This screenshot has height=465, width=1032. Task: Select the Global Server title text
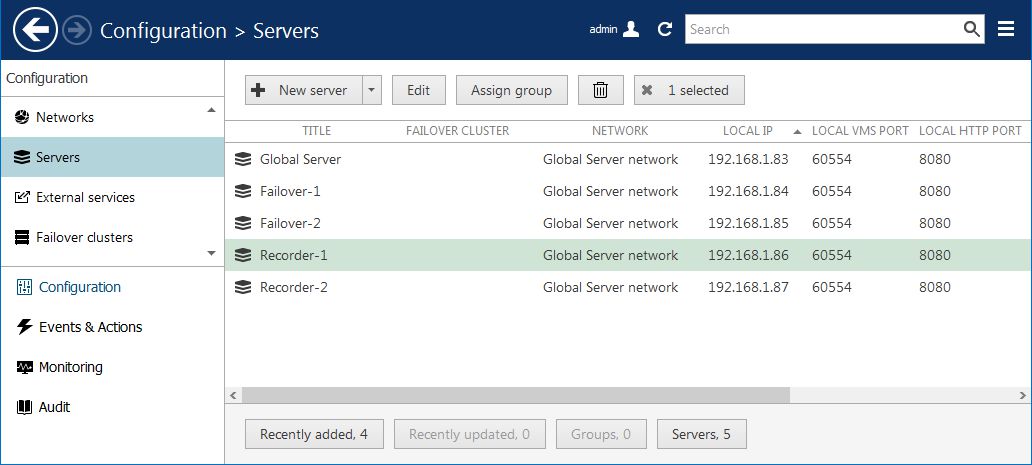300,159
